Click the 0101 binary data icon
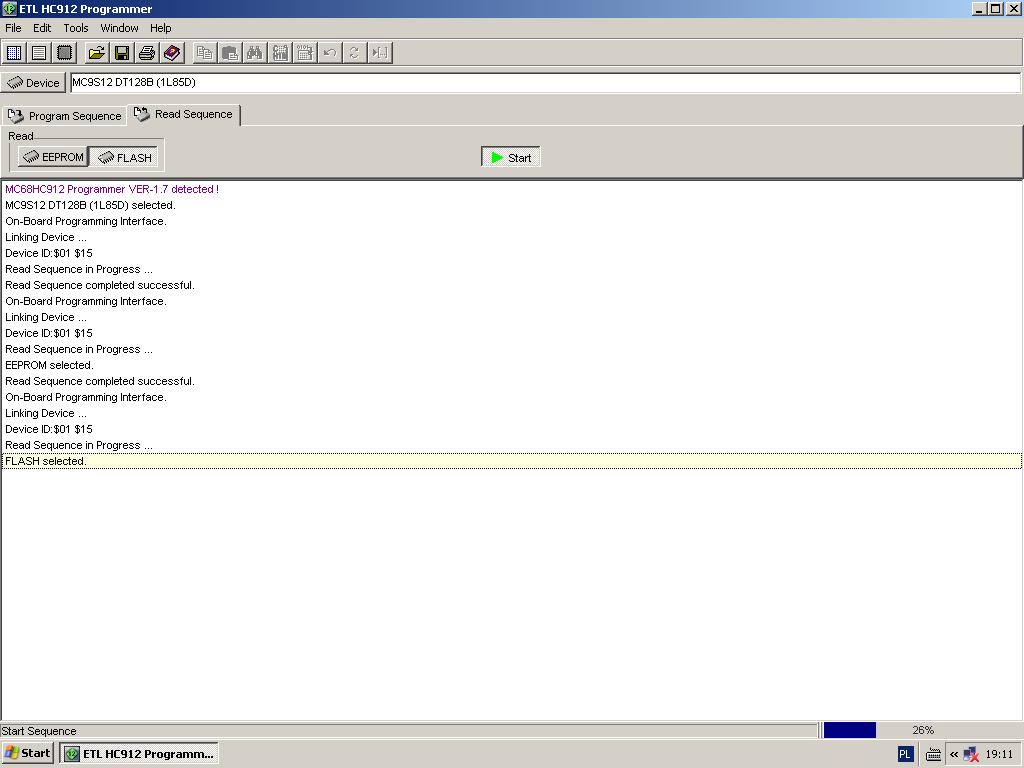The image size is (1024, 768). coord(305,53)
